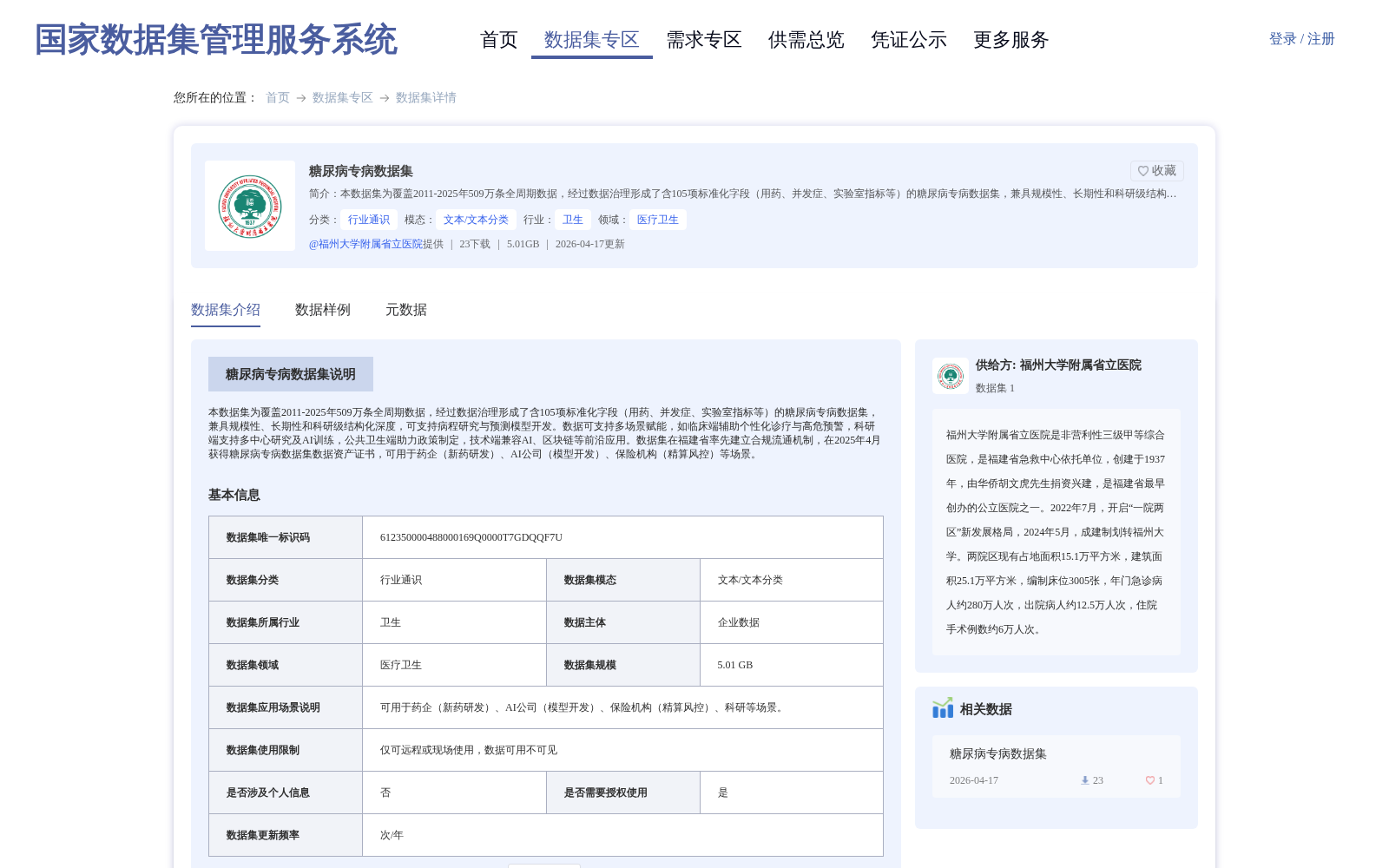Click the 相关数据 heading text
The image size is (1389, 868).
click(986, 709)
